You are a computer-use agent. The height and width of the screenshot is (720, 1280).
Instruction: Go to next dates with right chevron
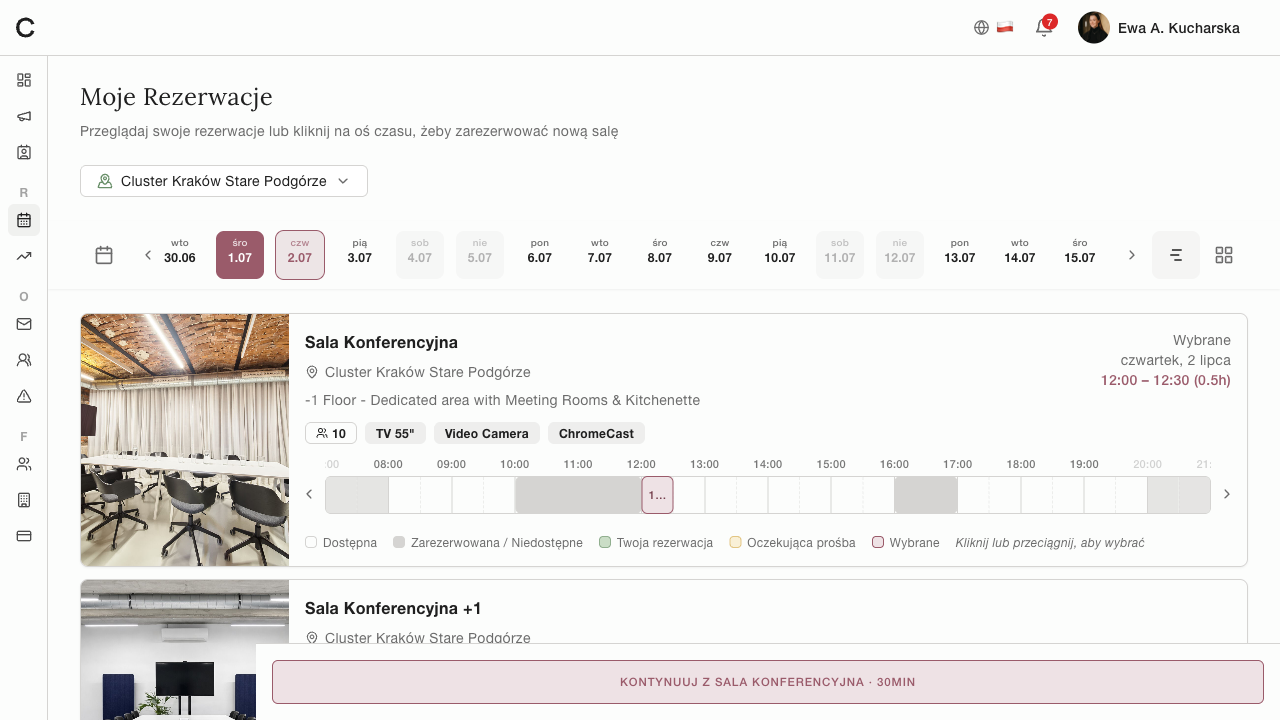(x=1132, y=255)
